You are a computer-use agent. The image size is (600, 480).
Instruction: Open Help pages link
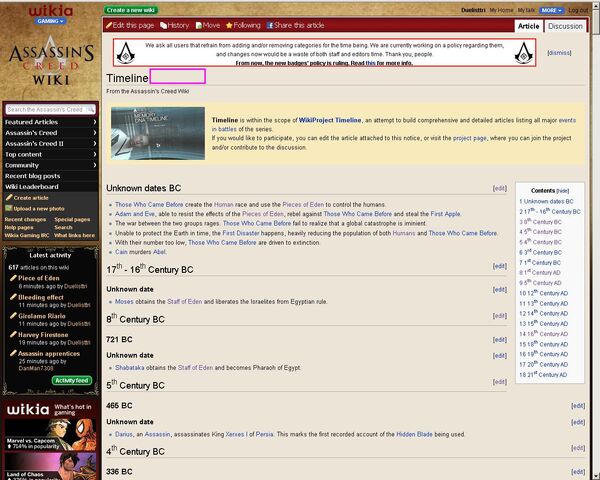point(19,227)
